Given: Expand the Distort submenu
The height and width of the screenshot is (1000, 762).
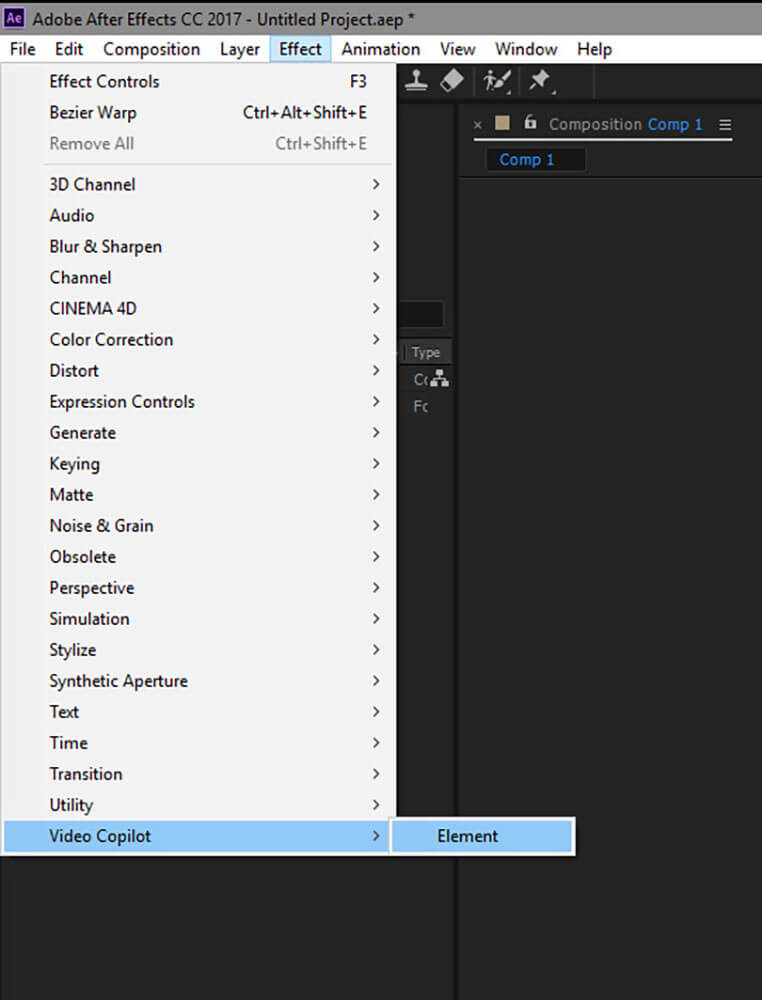Looking at the screenshot, I should pyautogui.click(x=199, y=371).
